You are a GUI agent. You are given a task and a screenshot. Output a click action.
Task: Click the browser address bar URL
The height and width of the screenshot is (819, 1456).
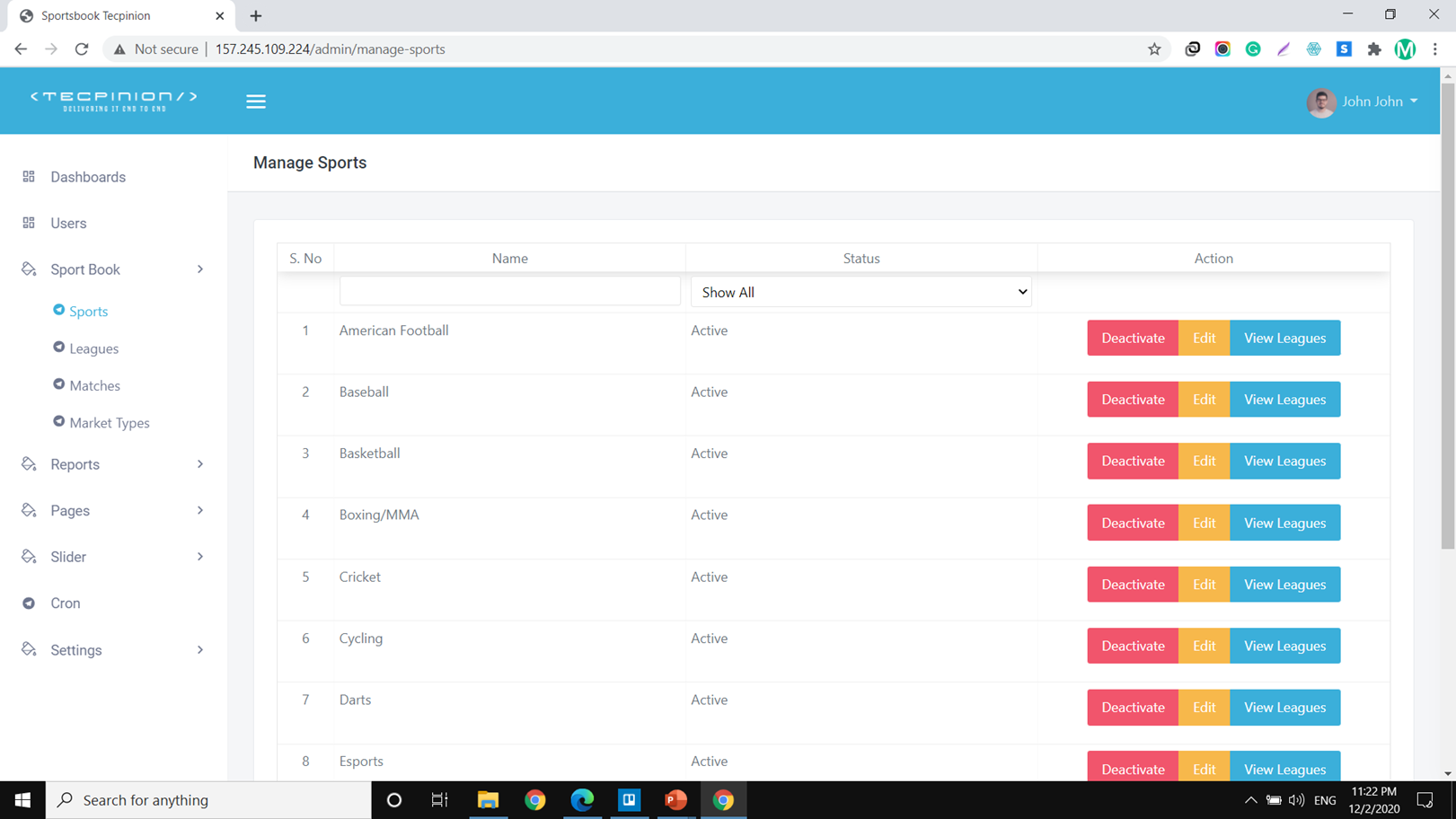click(330, 49)
